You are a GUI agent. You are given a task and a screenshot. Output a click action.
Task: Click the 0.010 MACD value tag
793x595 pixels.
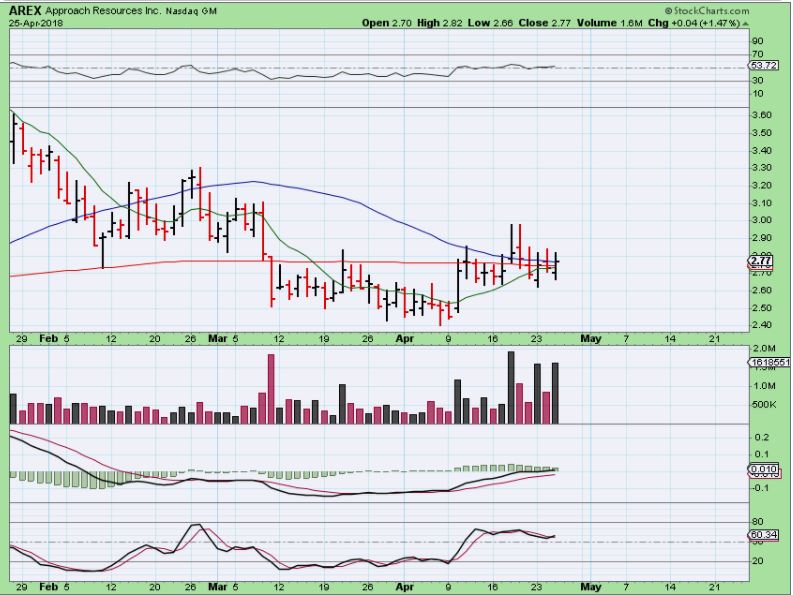pos(763,470)
